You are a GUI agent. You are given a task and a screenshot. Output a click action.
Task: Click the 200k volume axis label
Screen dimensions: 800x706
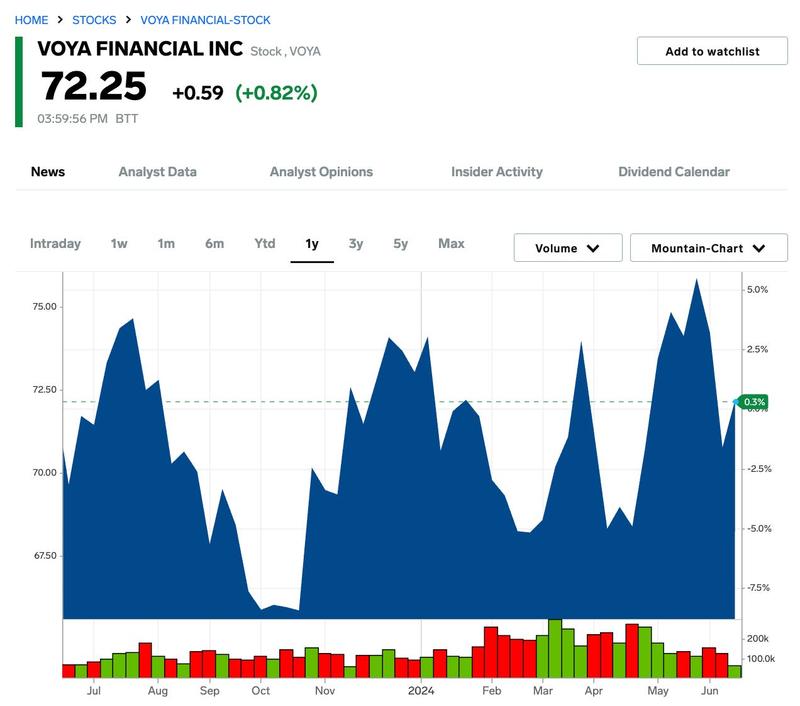tap(757, 639)
